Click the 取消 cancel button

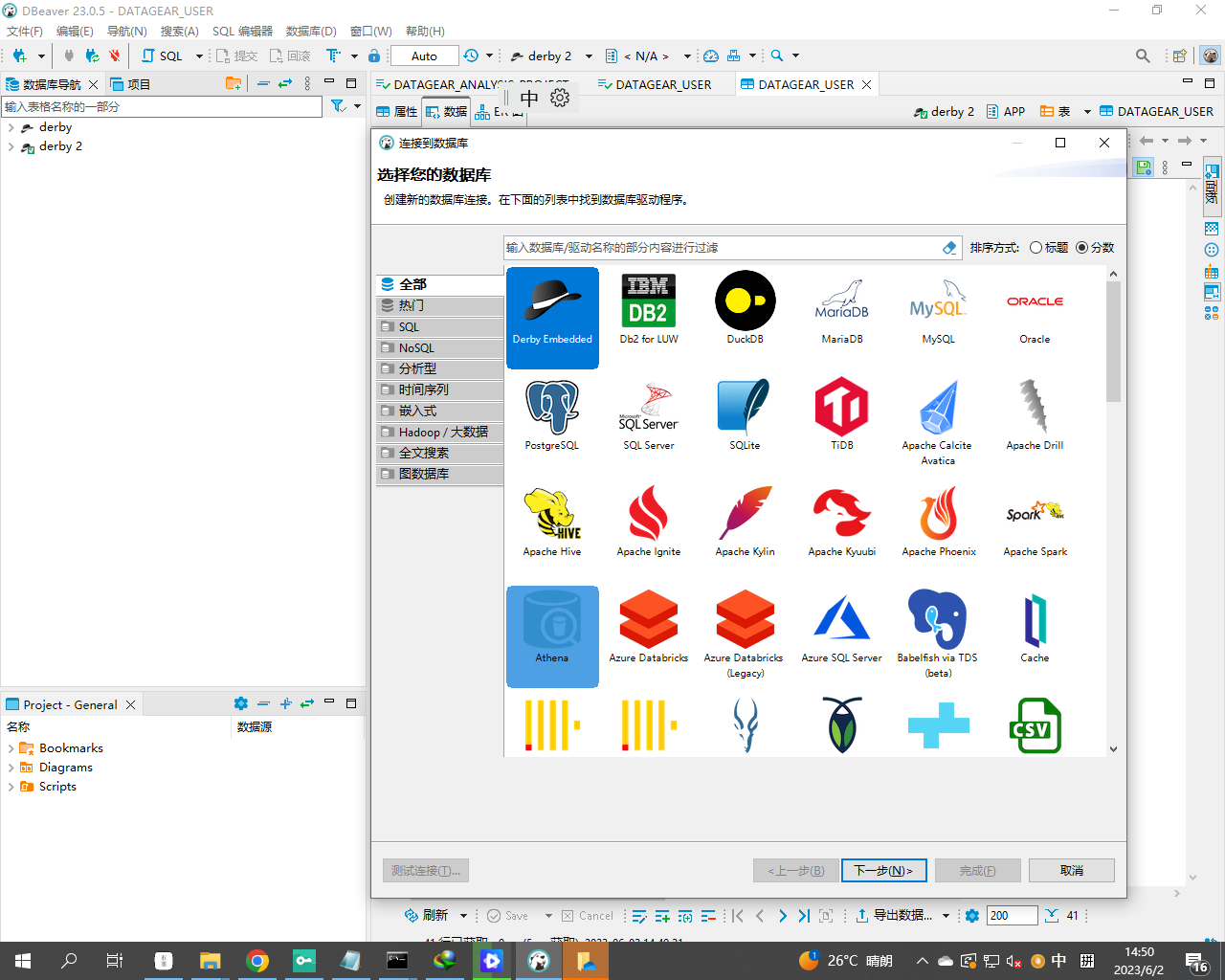[1072, 870]
